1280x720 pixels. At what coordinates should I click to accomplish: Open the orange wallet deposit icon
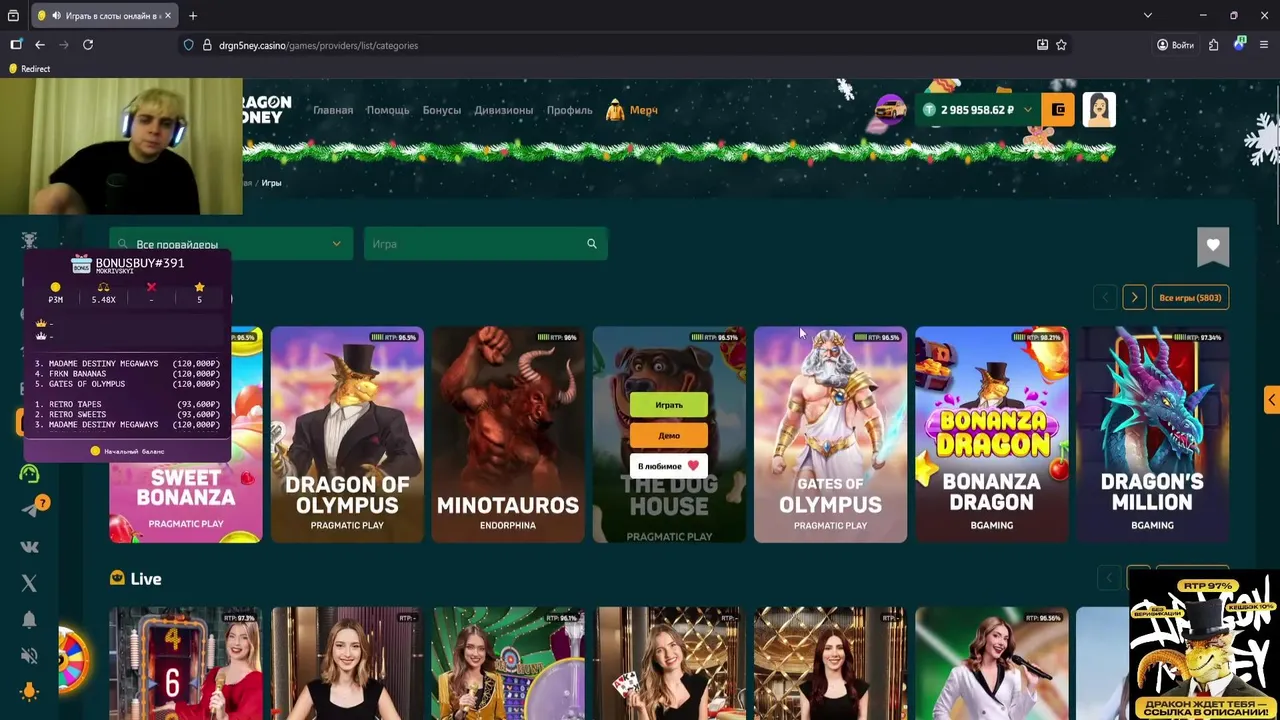pos(1058,110)
